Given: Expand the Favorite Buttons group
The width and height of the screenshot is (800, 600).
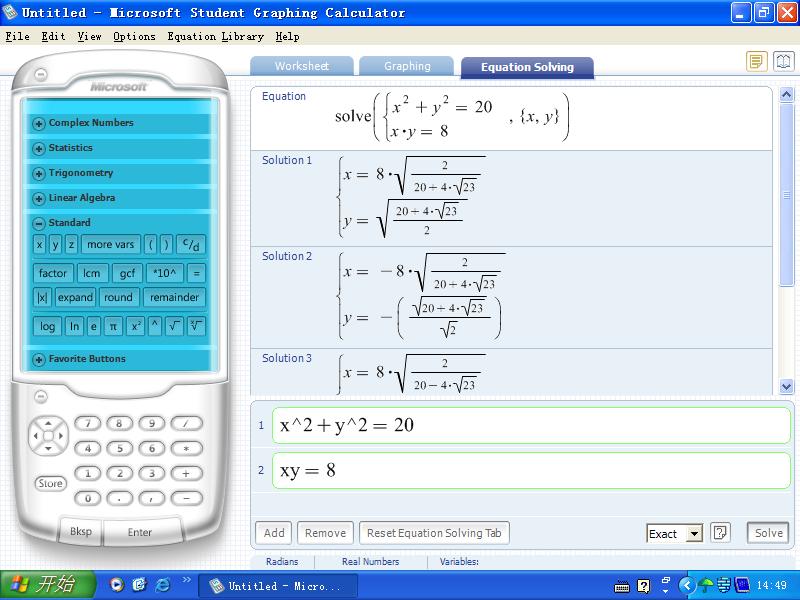Looking at the screenshot, I should click(39, 360).
